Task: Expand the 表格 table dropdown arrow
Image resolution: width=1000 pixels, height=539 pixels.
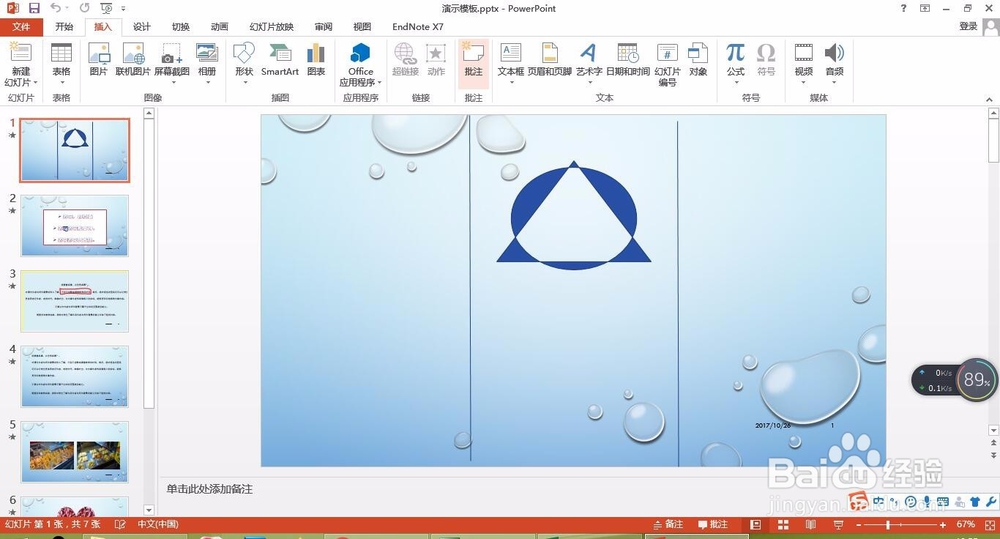Action: [x=62, y=82]
